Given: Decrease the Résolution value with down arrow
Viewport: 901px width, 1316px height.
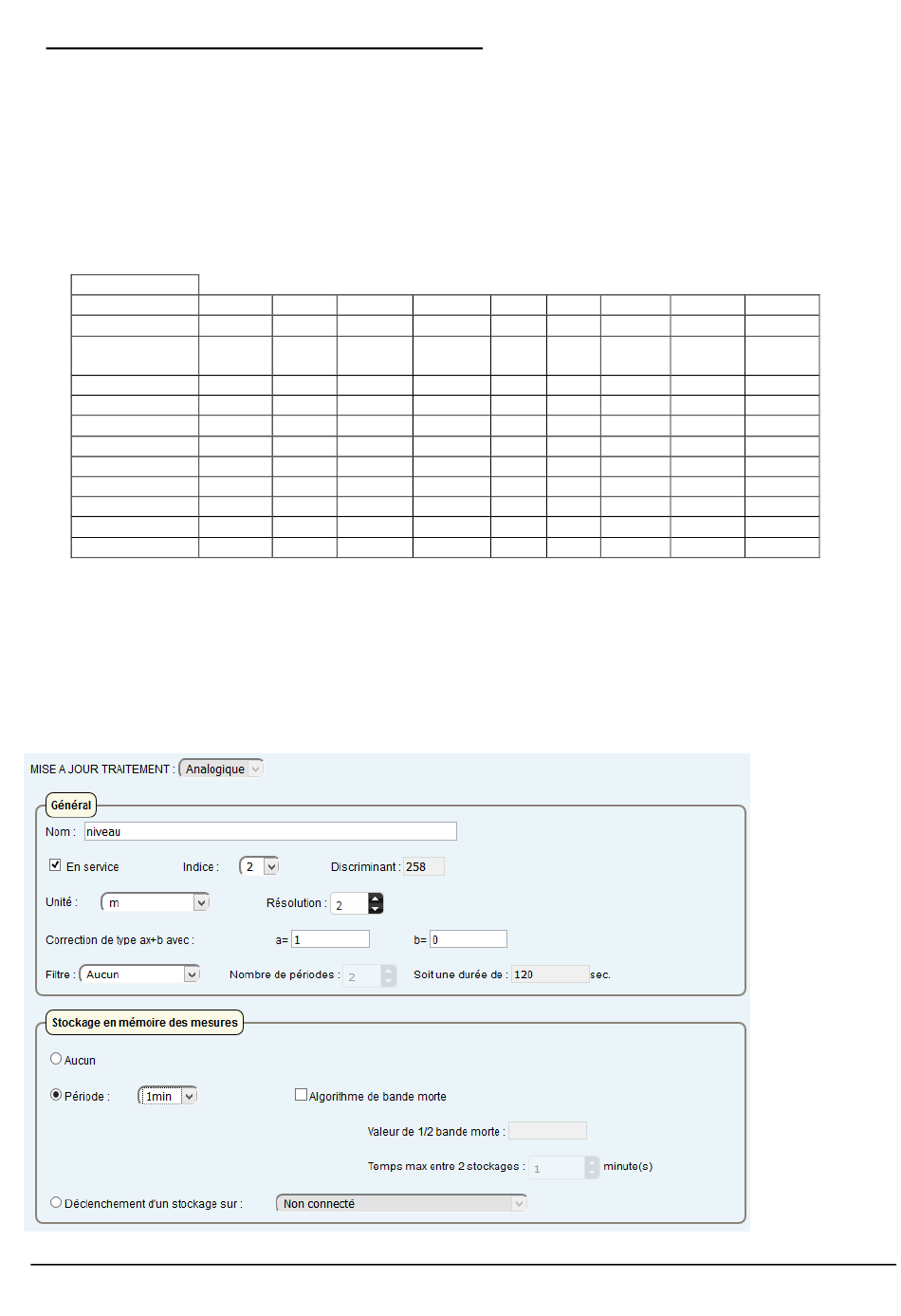Looking at the screenshot, I should (x=376, y=908).
